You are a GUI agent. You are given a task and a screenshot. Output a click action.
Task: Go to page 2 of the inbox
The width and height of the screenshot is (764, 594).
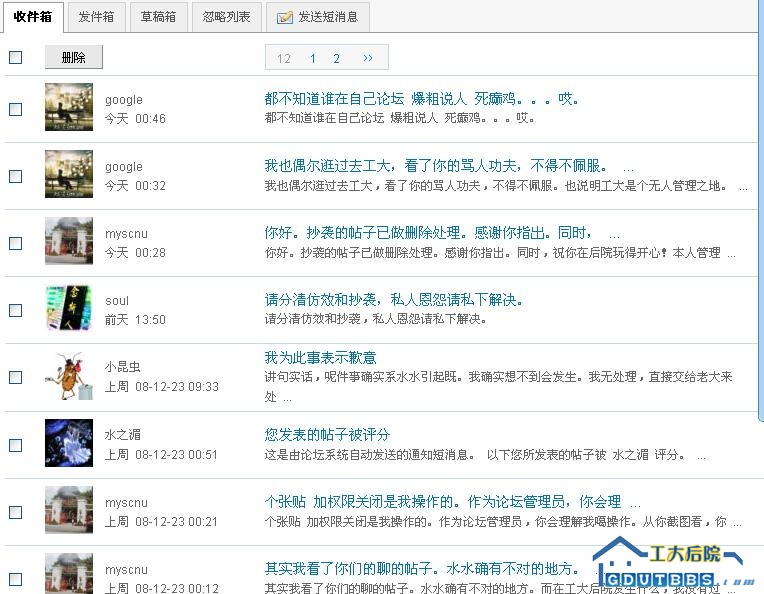point(337,58)
